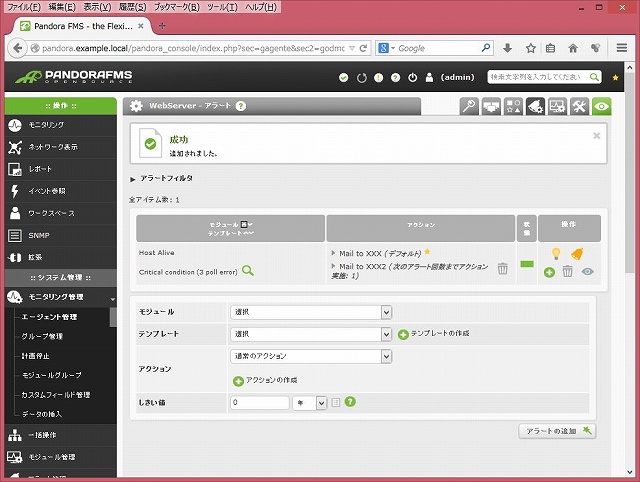Screen dimensions: 640x482
Task: Open the template selection dropdown
Action: [311, 334]
